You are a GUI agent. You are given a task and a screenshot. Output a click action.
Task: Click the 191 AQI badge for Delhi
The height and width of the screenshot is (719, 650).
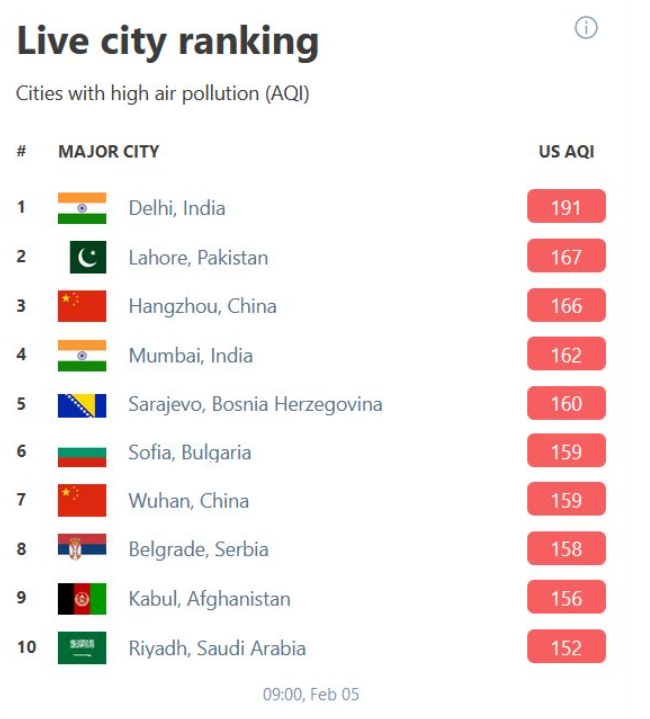(x=567, y=206)
